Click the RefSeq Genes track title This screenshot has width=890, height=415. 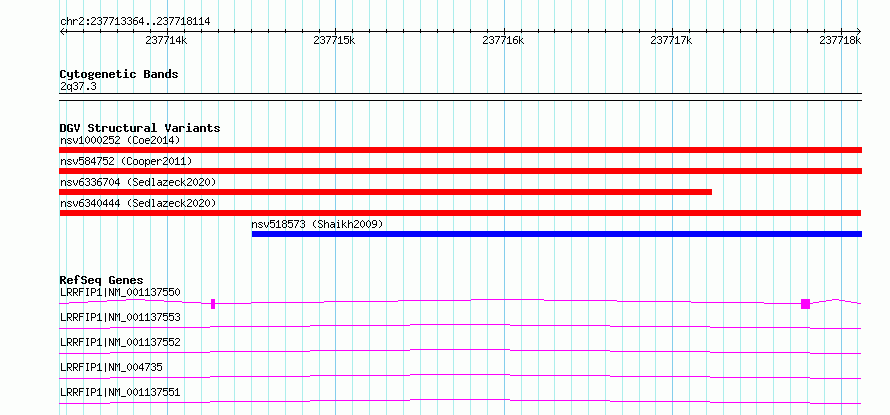tap(101, 280)
